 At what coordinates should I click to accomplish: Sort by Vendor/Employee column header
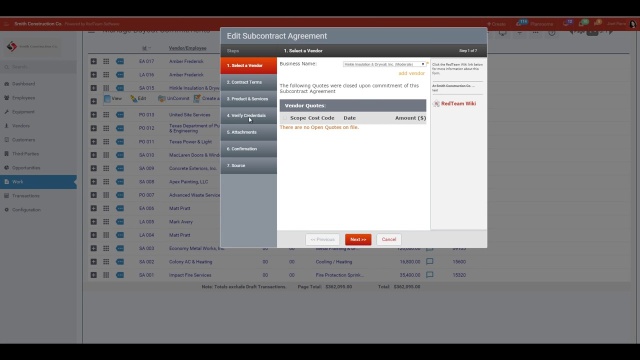pos(188,48)
